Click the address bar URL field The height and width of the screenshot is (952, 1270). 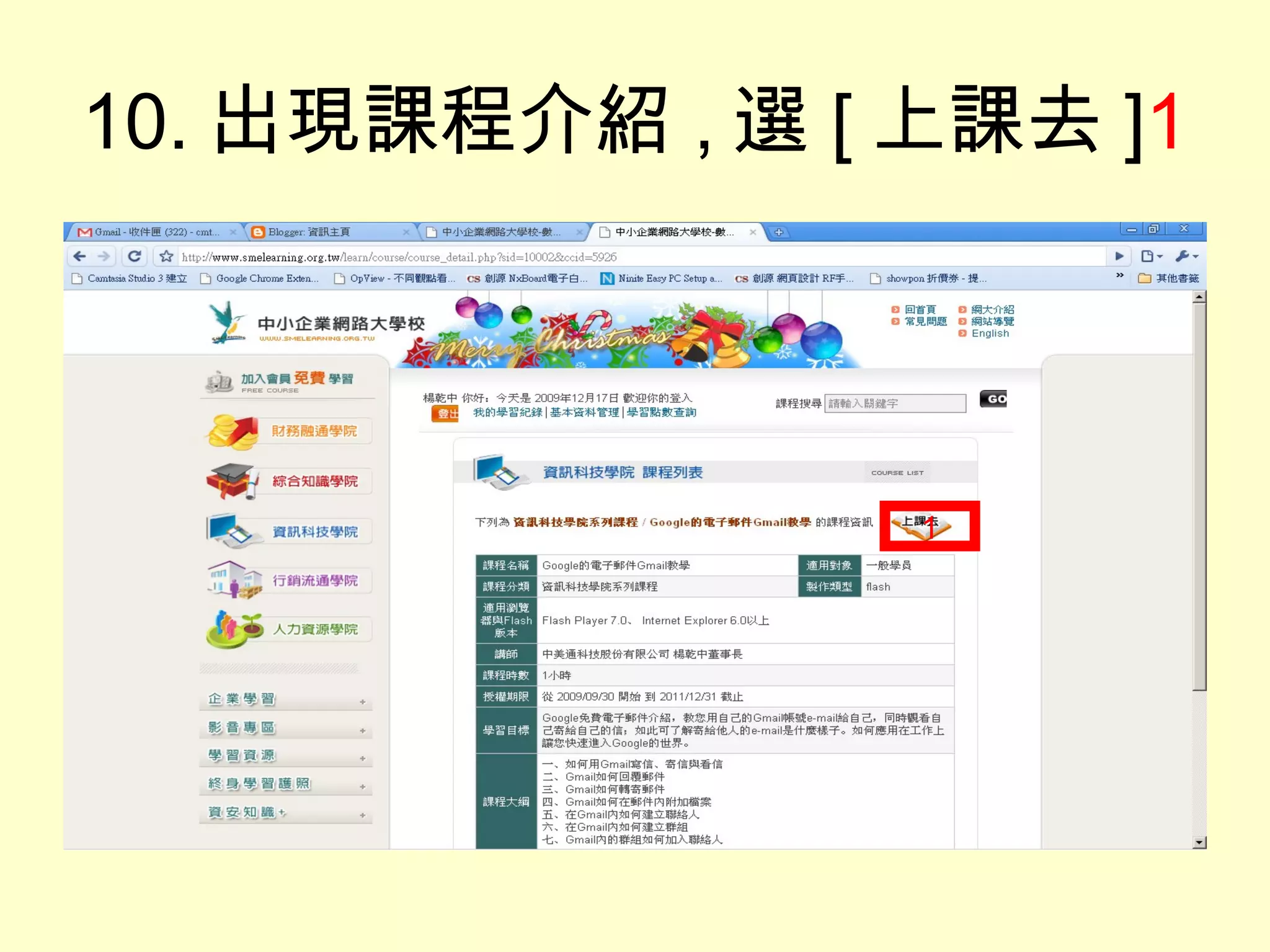[641, 257]
